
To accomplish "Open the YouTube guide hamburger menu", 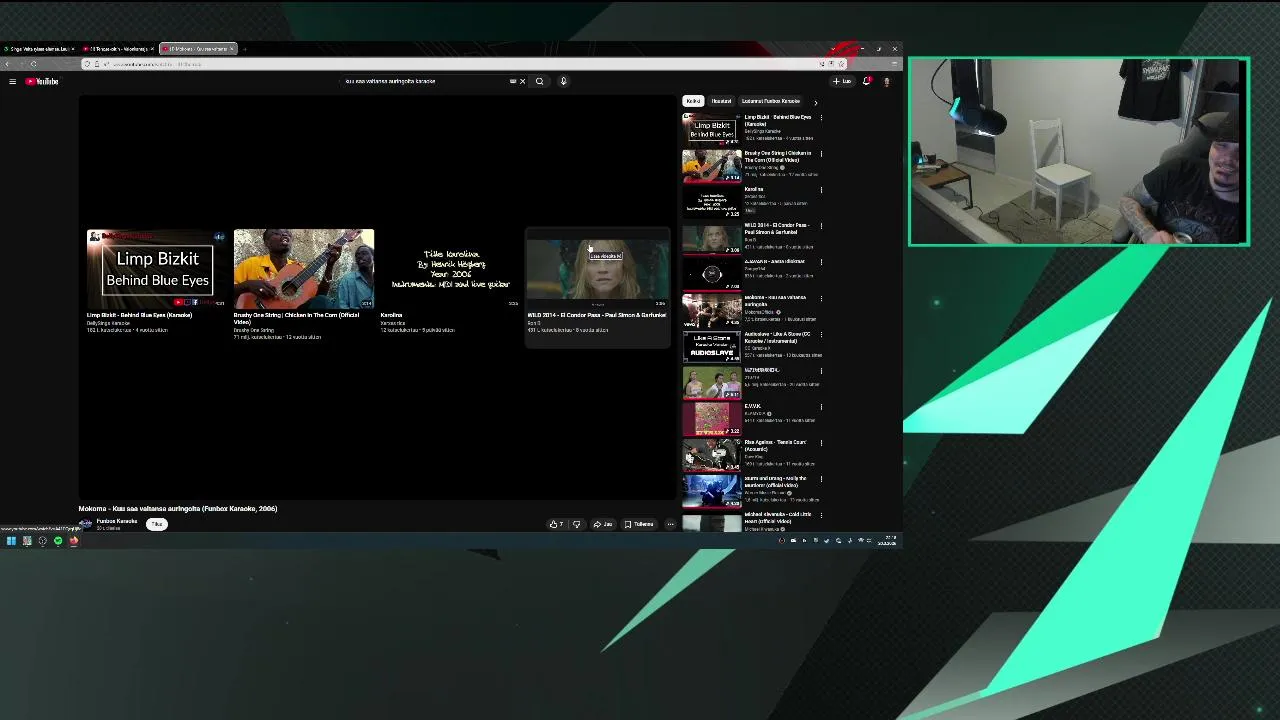I will point(12,81).
